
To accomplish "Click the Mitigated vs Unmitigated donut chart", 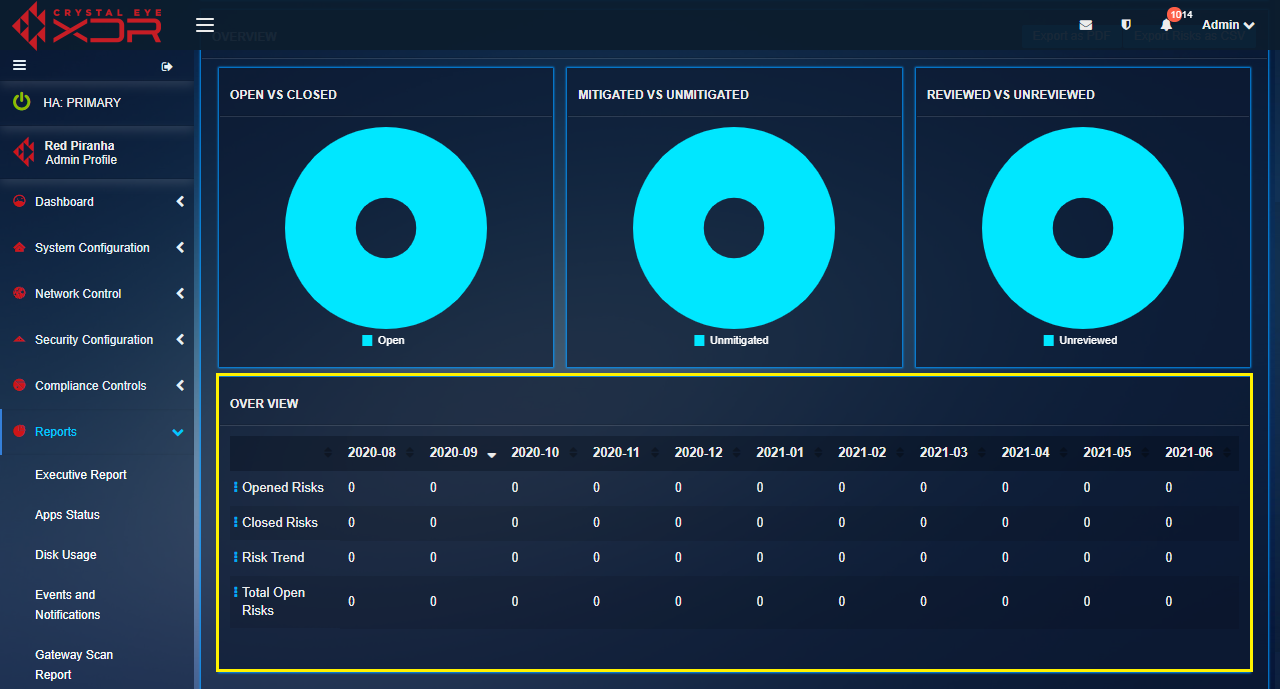I will [734, 228].
